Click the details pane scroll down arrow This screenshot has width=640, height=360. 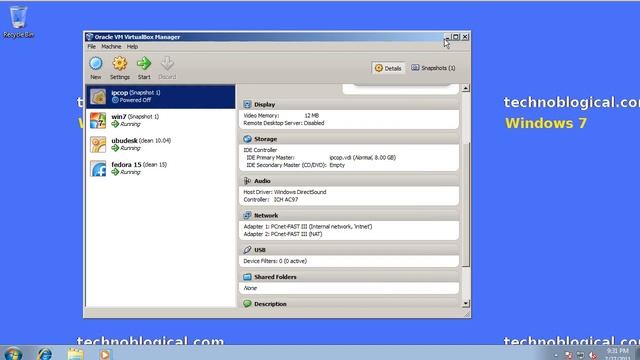(466, 304)
